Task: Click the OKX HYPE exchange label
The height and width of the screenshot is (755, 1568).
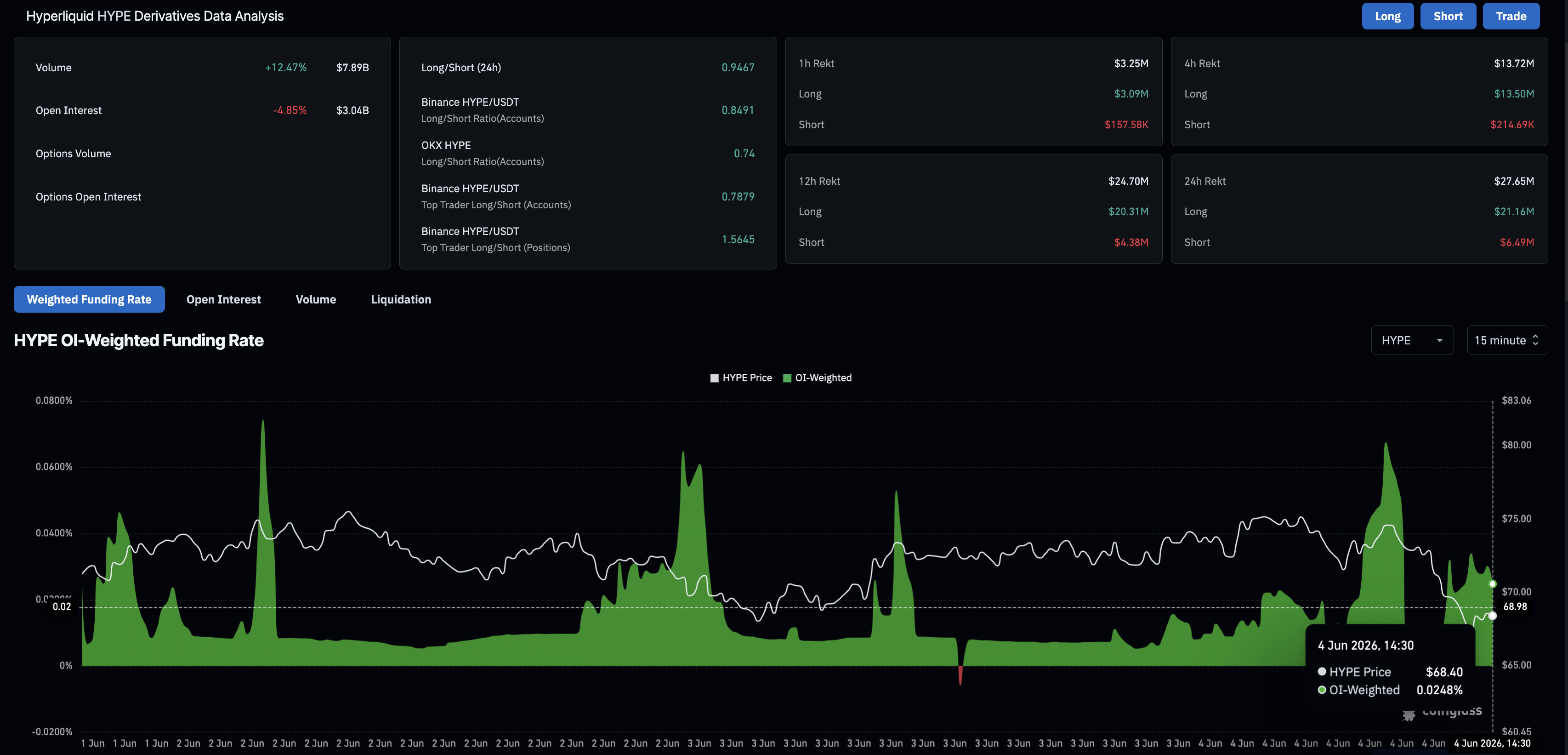Action: 446,145
